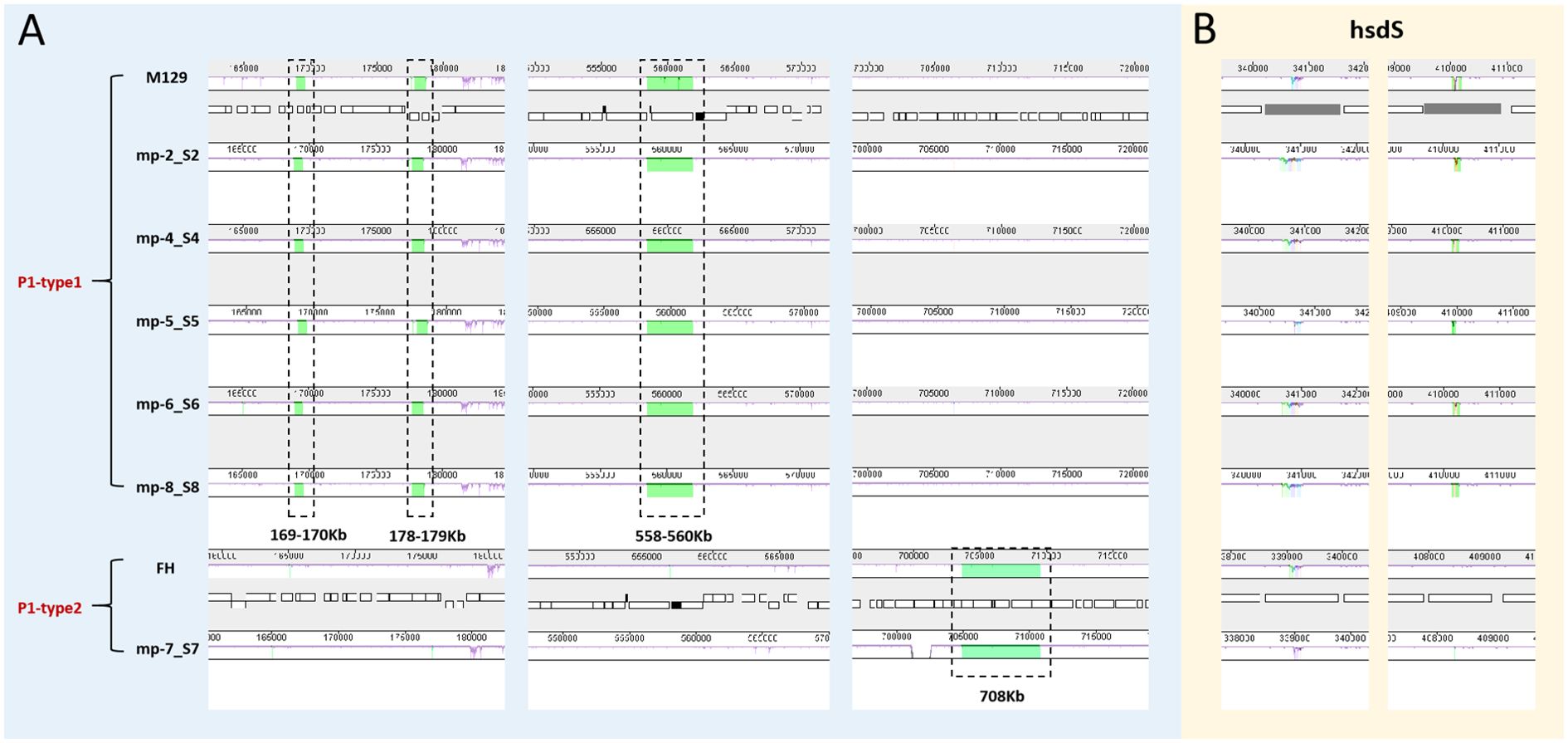The width and height of the screenshot is (1568, 743).
Task: Click the red P1-type2 group label
Action: click(x=50, y=609)
